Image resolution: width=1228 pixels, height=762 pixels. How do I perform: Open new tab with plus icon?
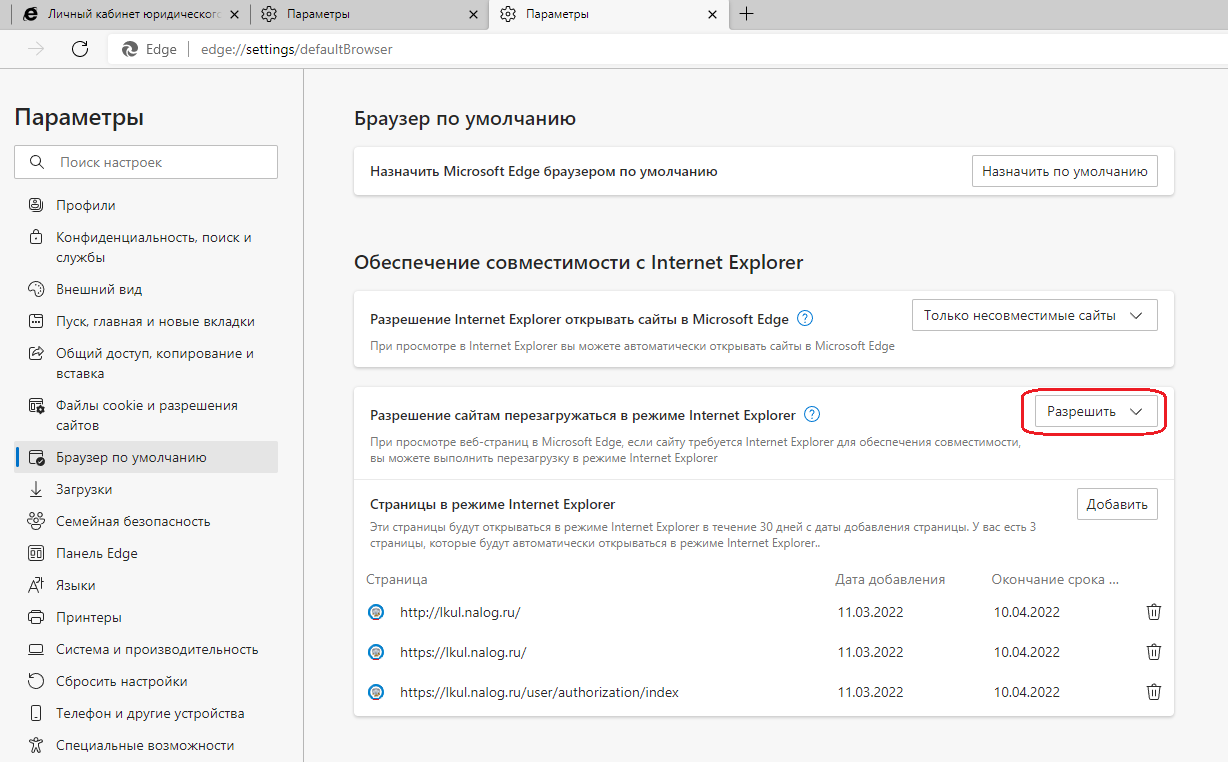(746, 14)
